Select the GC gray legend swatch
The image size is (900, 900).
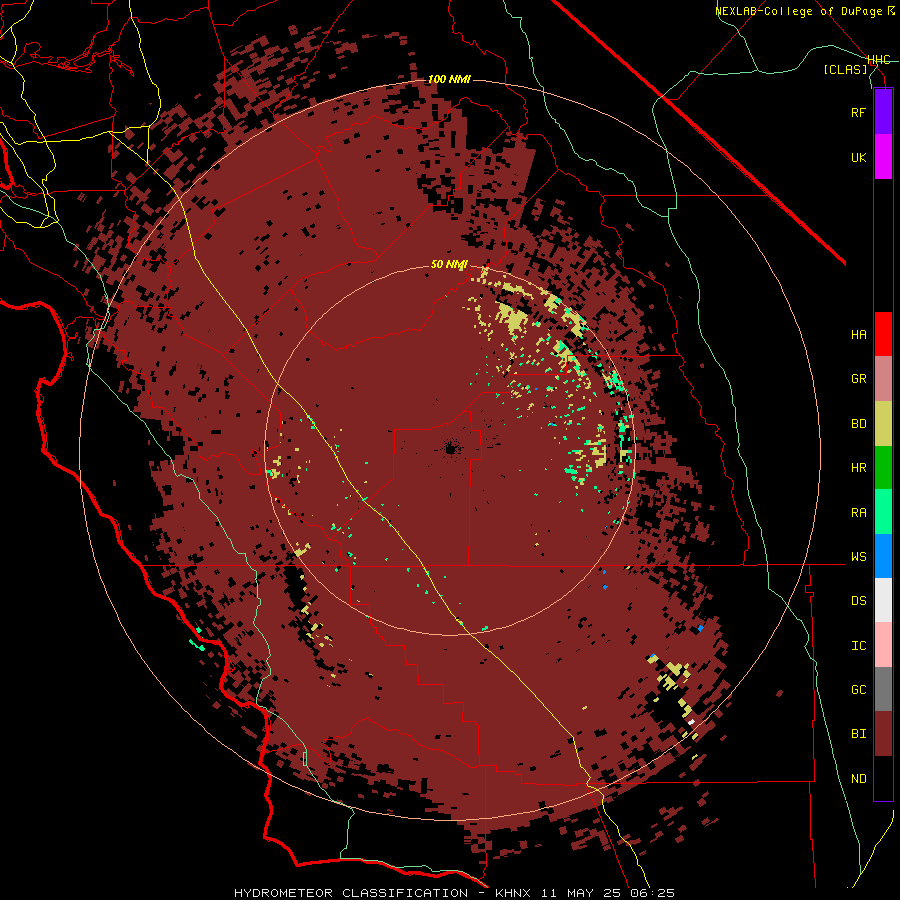[x=883, y=689]
